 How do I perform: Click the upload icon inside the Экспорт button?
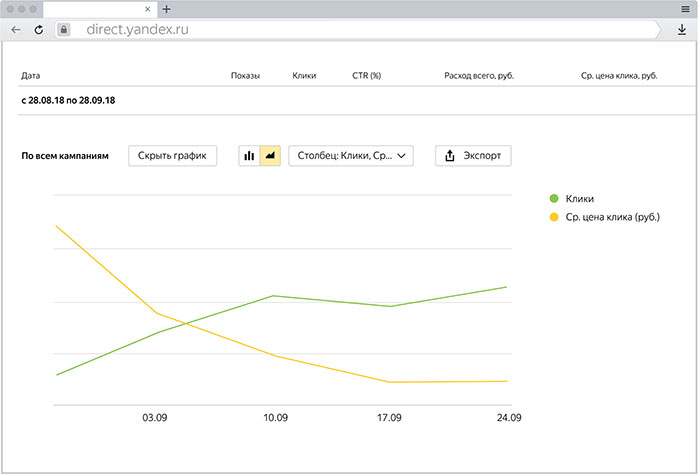pos(450,156)
